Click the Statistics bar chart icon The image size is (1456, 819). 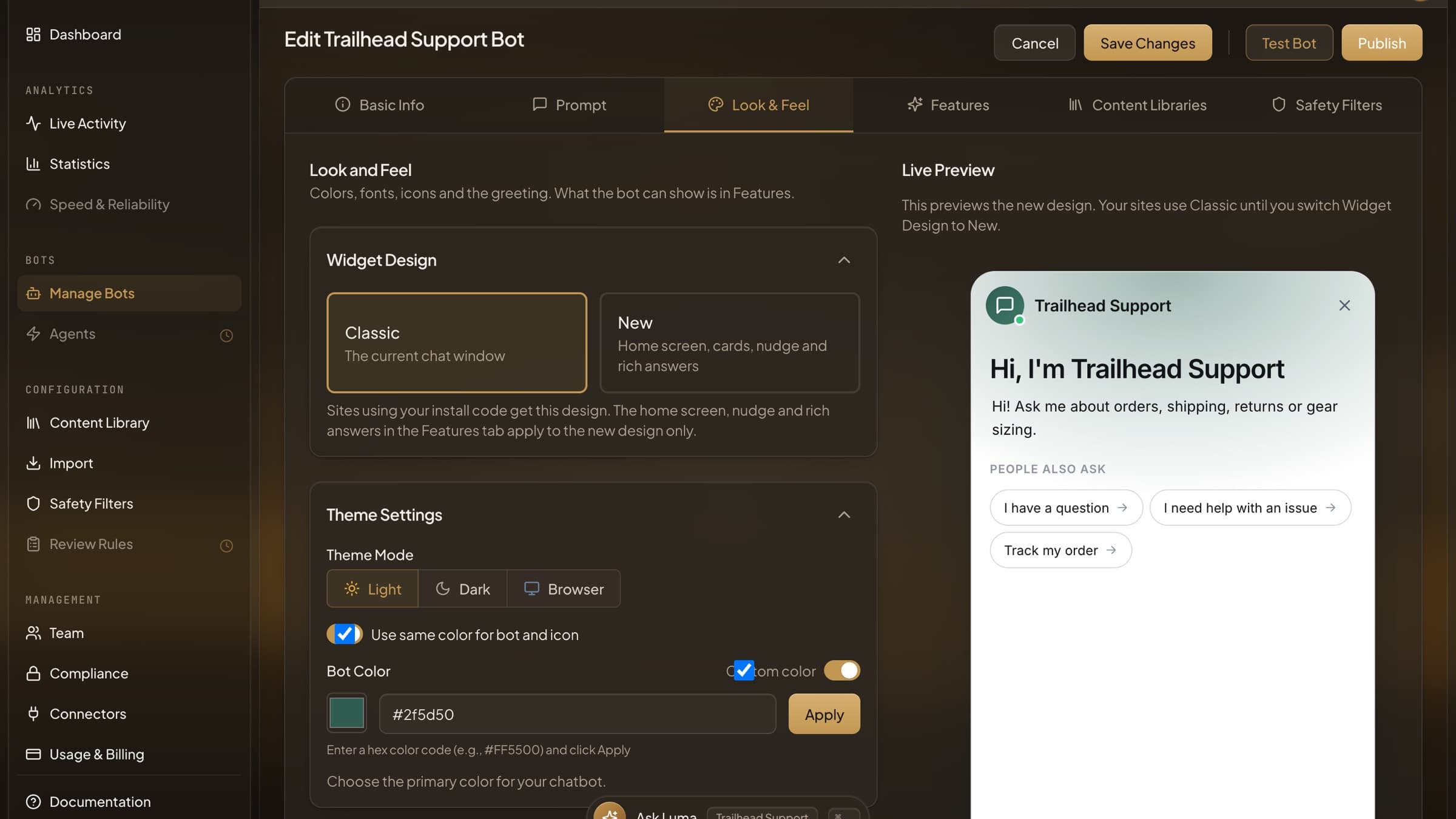33,164
